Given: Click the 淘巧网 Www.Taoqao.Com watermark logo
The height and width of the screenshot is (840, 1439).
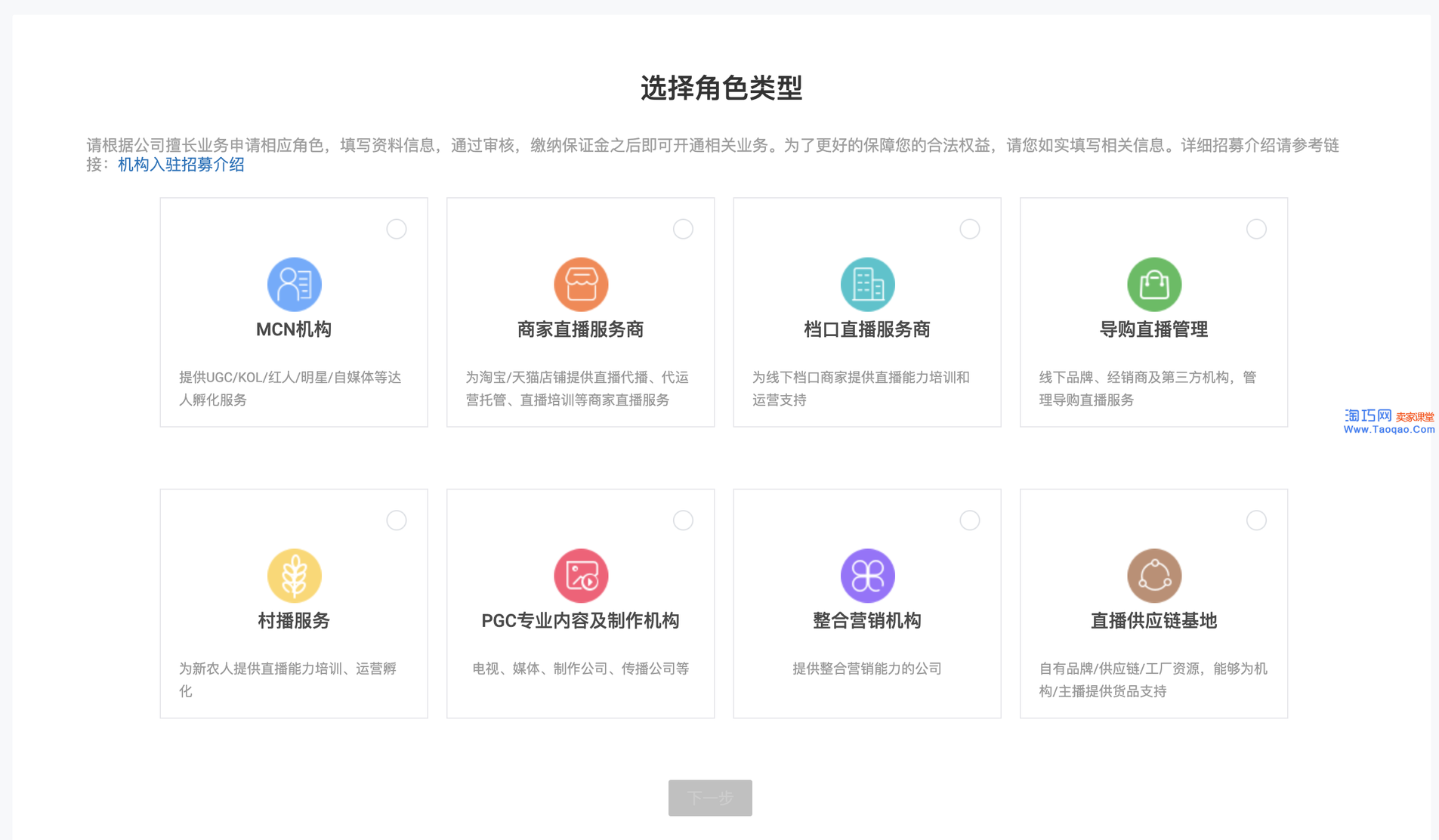Looking at the screenshot, I should [1388, 422].
